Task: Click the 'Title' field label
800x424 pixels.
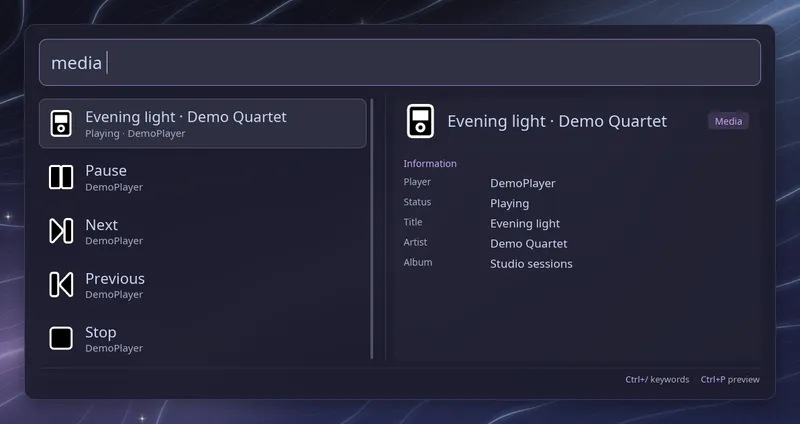Action: pyautogui.click(x=413, y=222)
